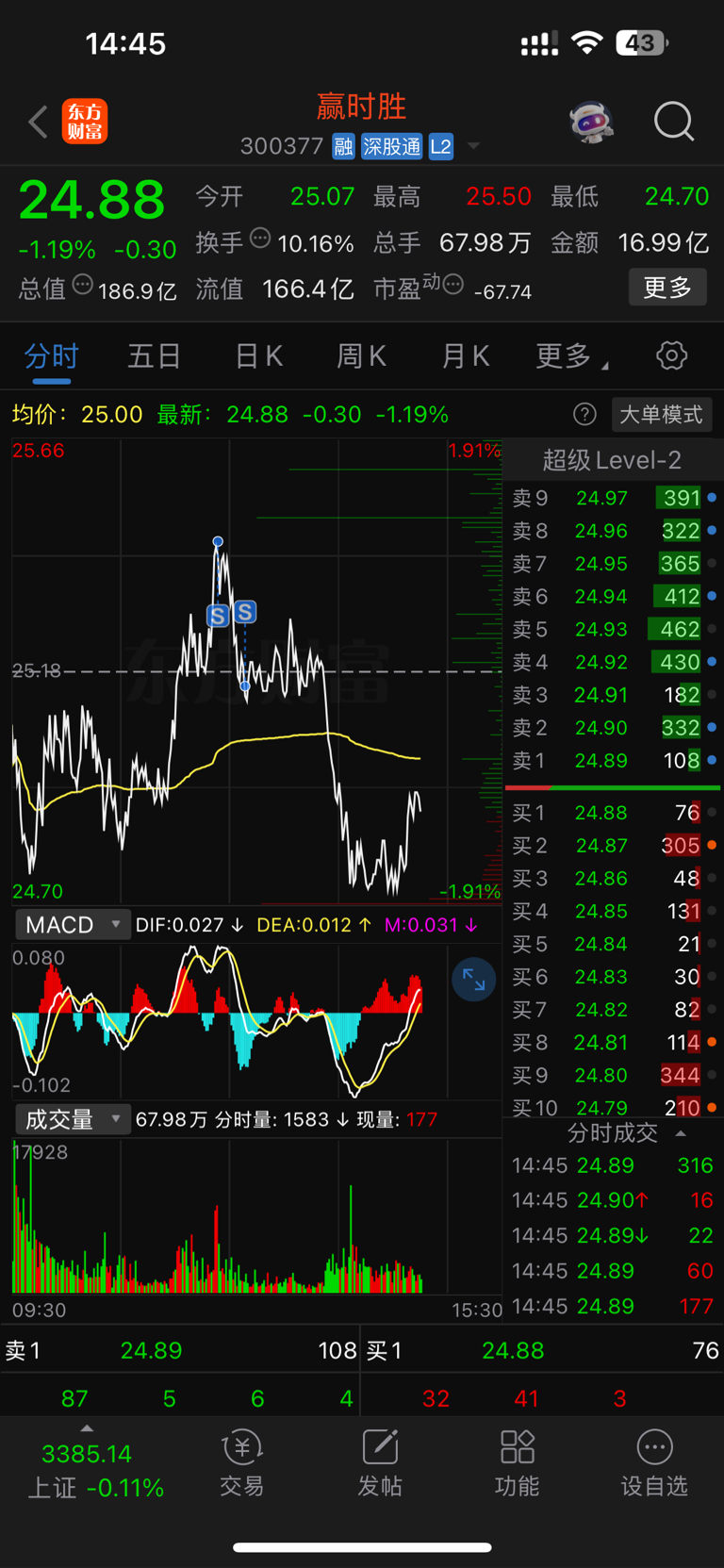
Task: Switch to 月K tab
Action: pos(465,356)
